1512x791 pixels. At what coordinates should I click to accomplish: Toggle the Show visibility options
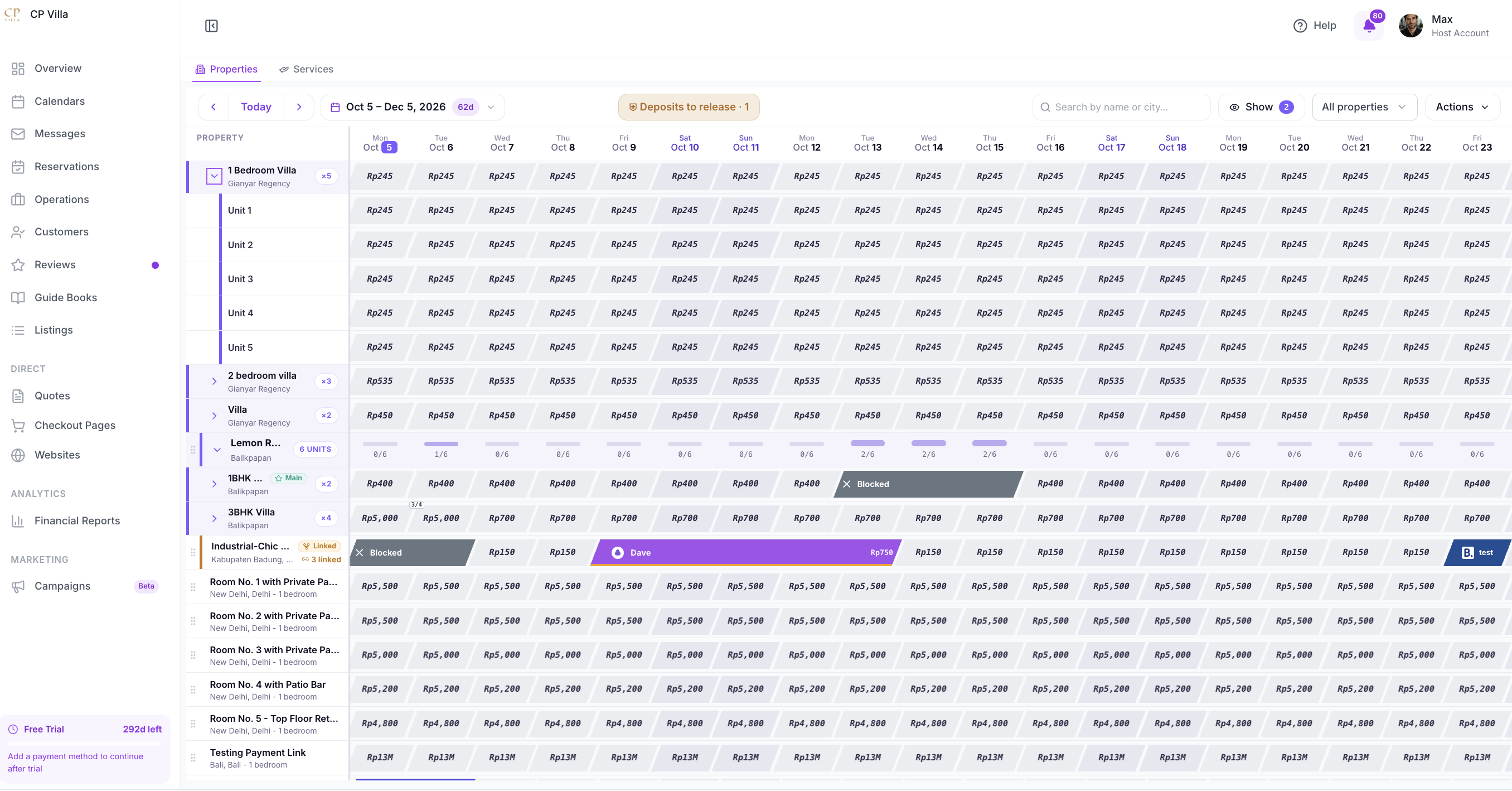pyautogui.click(x=1261, y=107)
